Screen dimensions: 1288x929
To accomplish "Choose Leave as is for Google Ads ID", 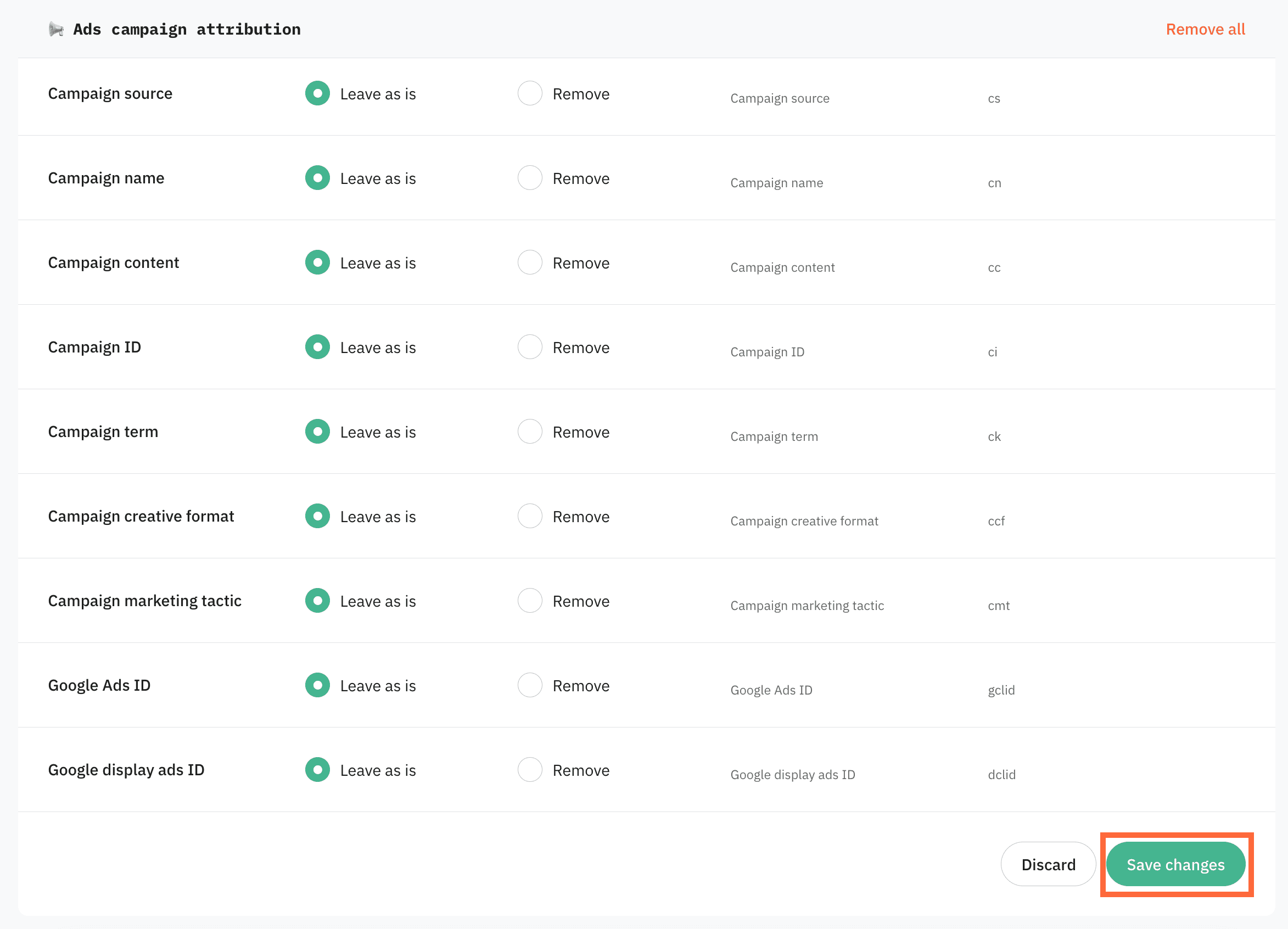I will [x=317, y=685].
